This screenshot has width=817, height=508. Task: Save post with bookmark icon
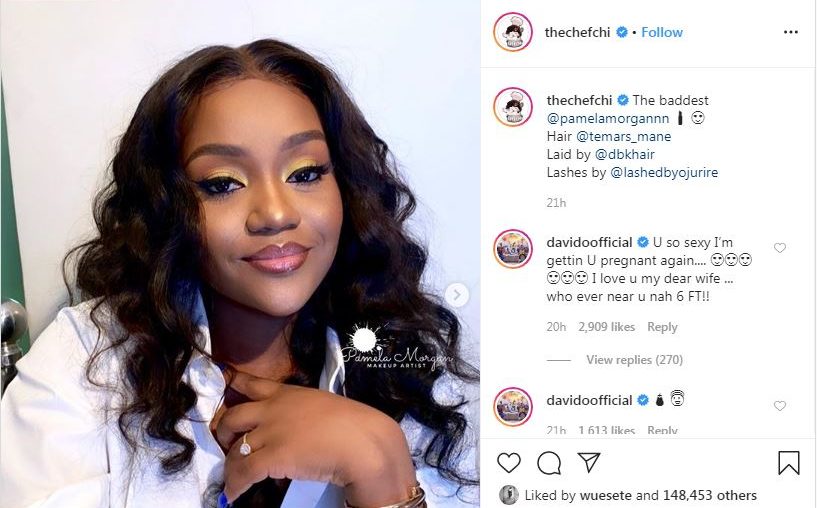pos(788,463)
